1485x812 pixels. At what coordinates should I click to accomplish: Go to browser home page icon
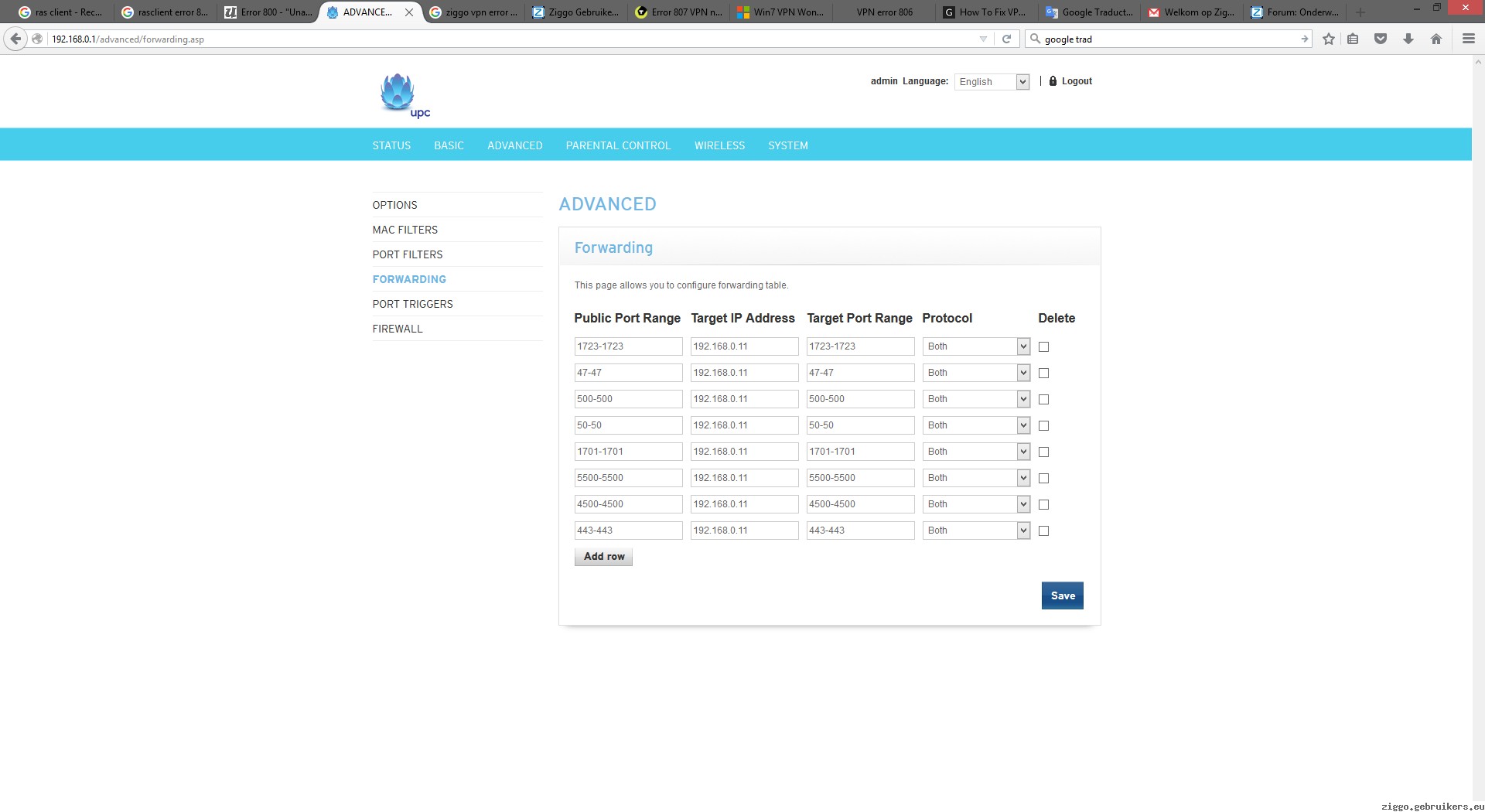pyautogui.click(x=1436, y=39)
